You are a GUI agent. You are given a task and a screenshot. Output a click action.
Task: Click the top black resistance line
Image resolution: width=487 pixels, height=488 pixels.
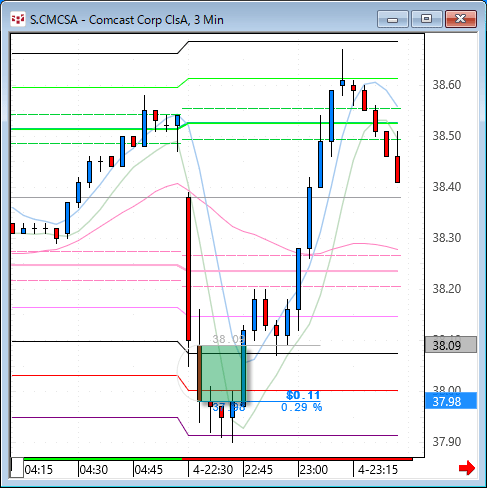(293, 42)
